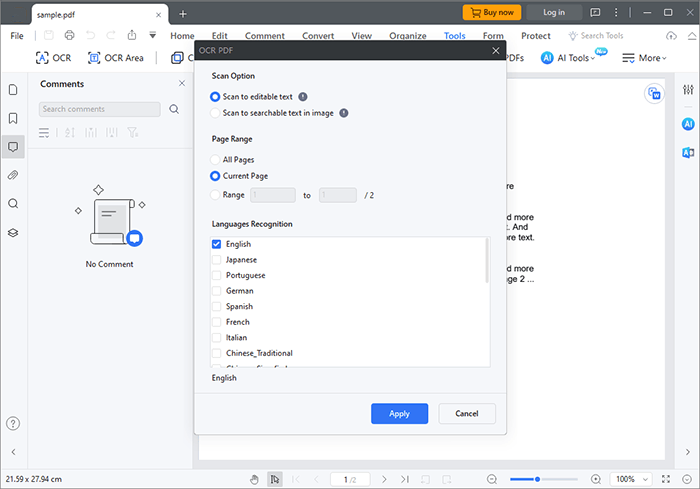
Task: Switch to the Organize tab
Action: (408, 36)
